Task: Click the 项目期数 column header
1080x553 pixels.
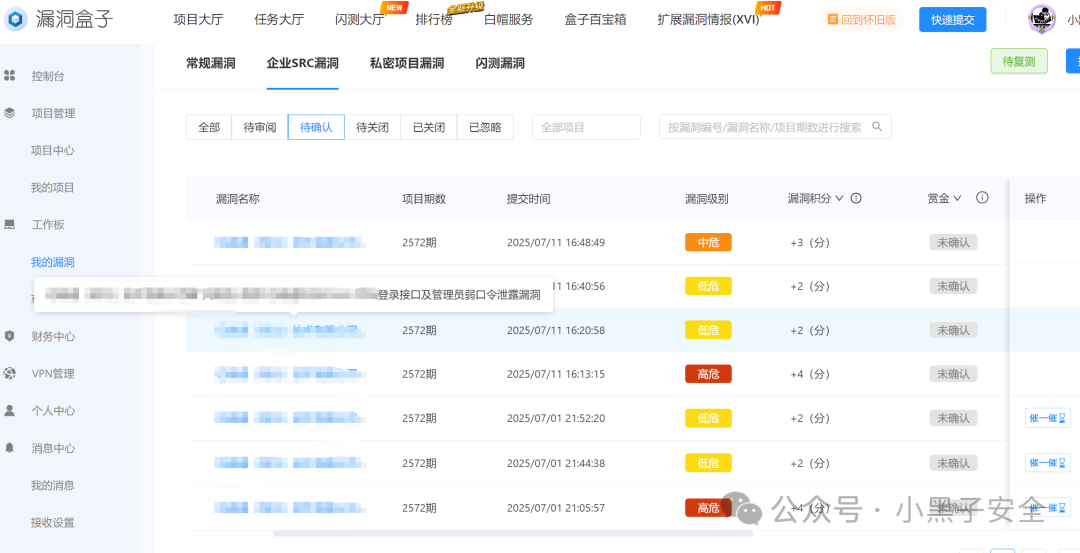Action: click(x=424, y=198)
